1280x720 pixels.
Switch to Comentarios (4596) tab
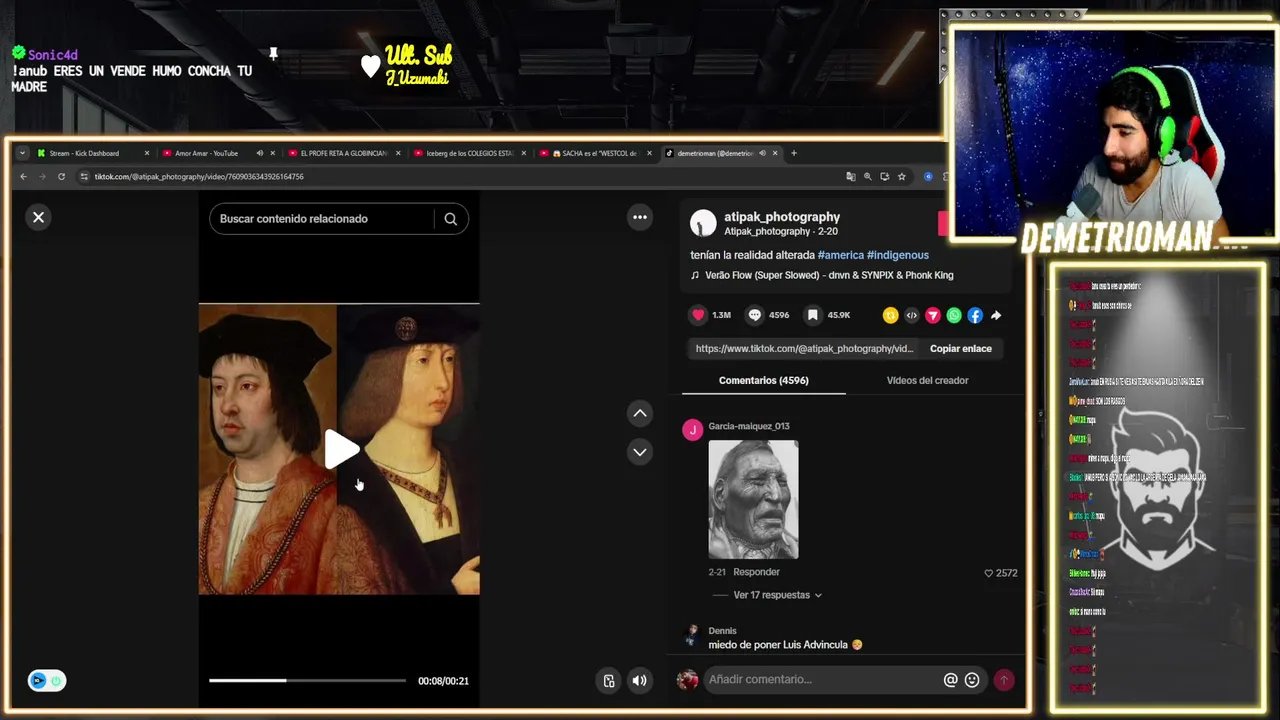tap(763, 381)
